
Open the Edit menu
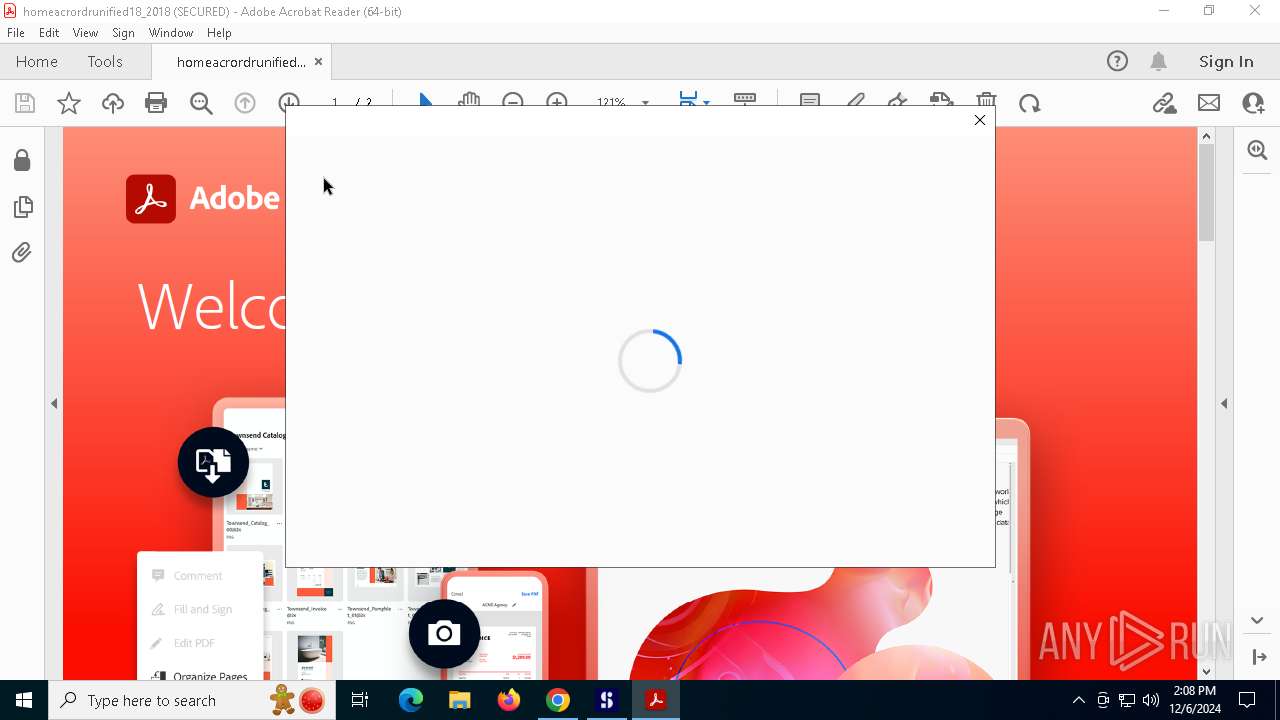(49, 33)
